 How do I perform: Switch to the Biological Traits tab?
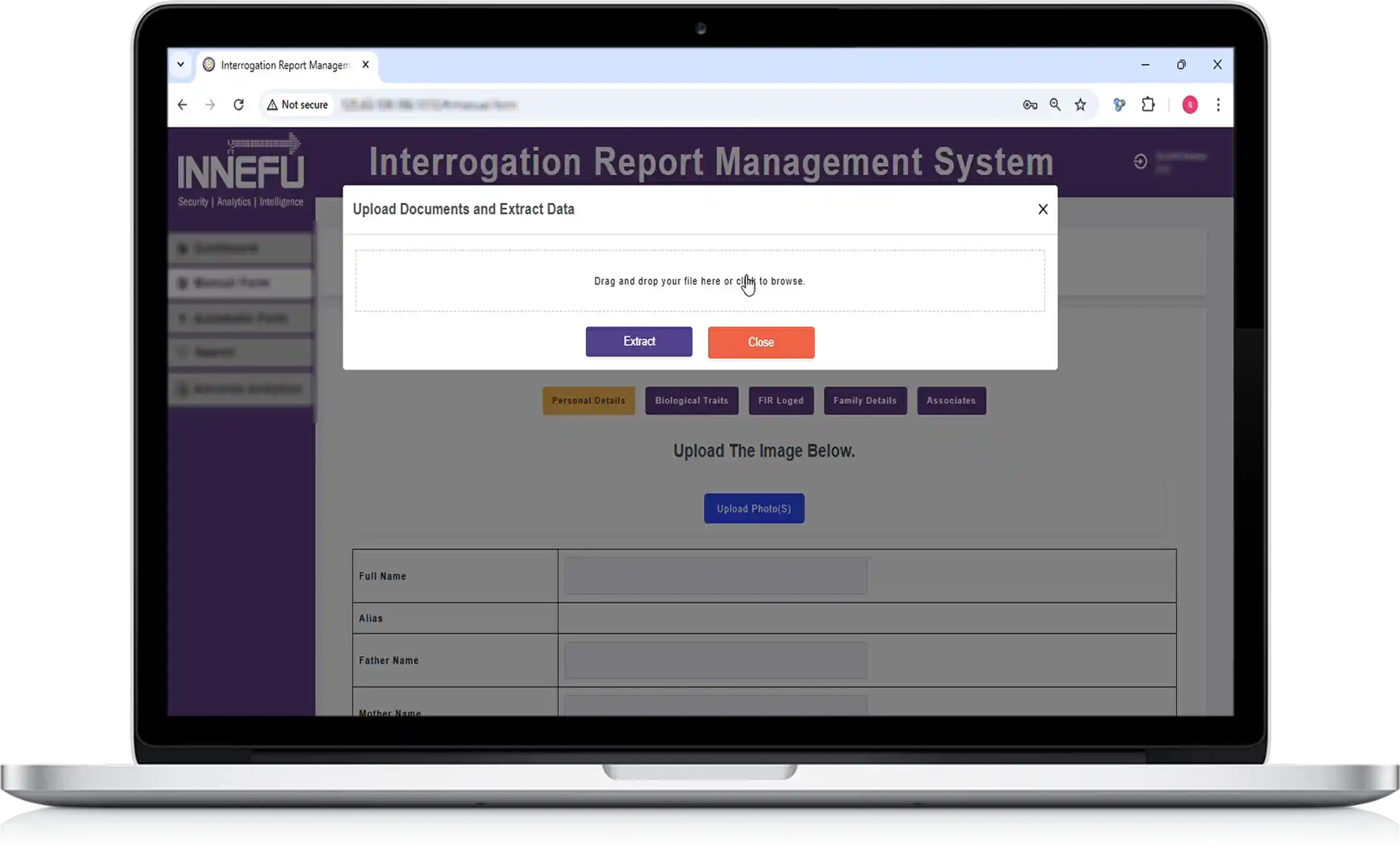[x=691, y=401]
